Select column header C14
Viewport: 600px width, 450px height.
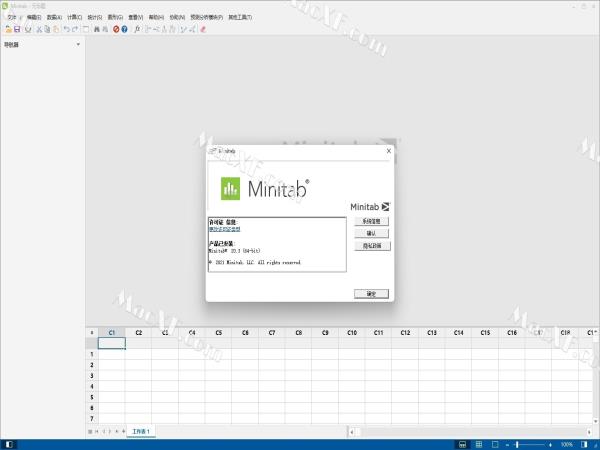click(x=458, y=333)
